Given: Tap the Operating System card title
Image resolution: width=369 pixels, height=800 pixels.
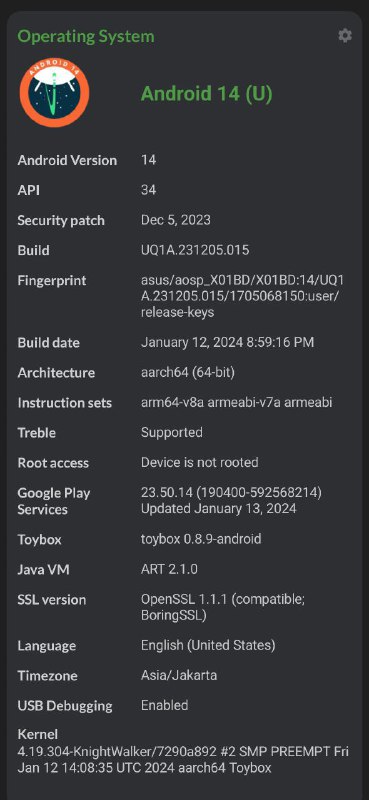Looking at the screenshot, I should point(86,37).
